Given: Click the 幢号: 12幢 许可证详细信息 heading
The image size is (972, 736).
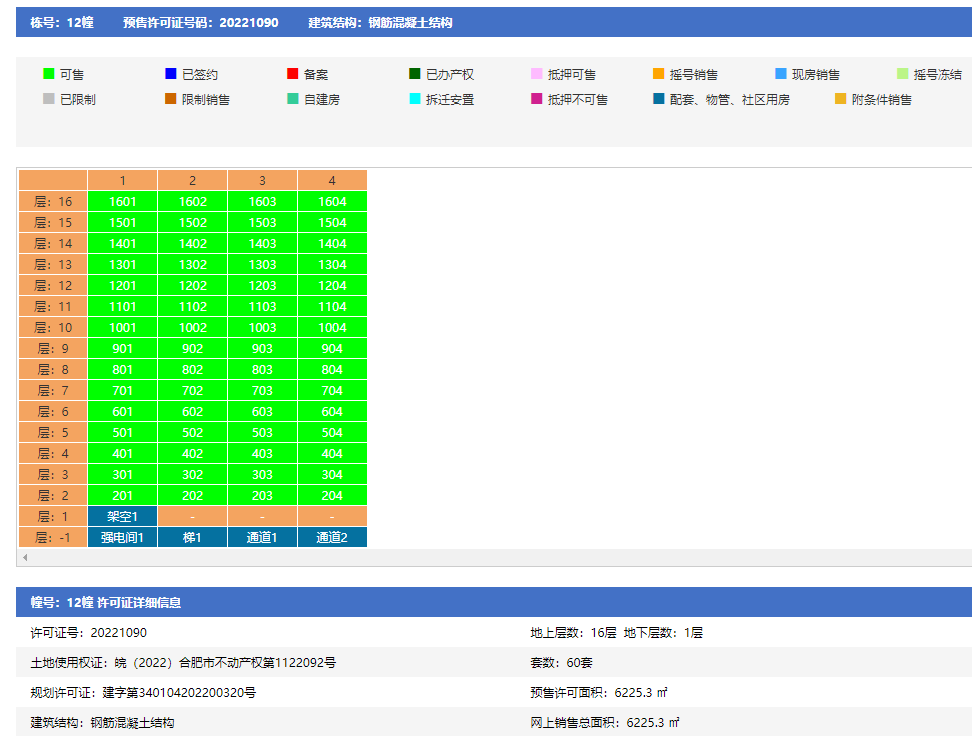Looking at the screenshot, I should (x=105, y=602).
